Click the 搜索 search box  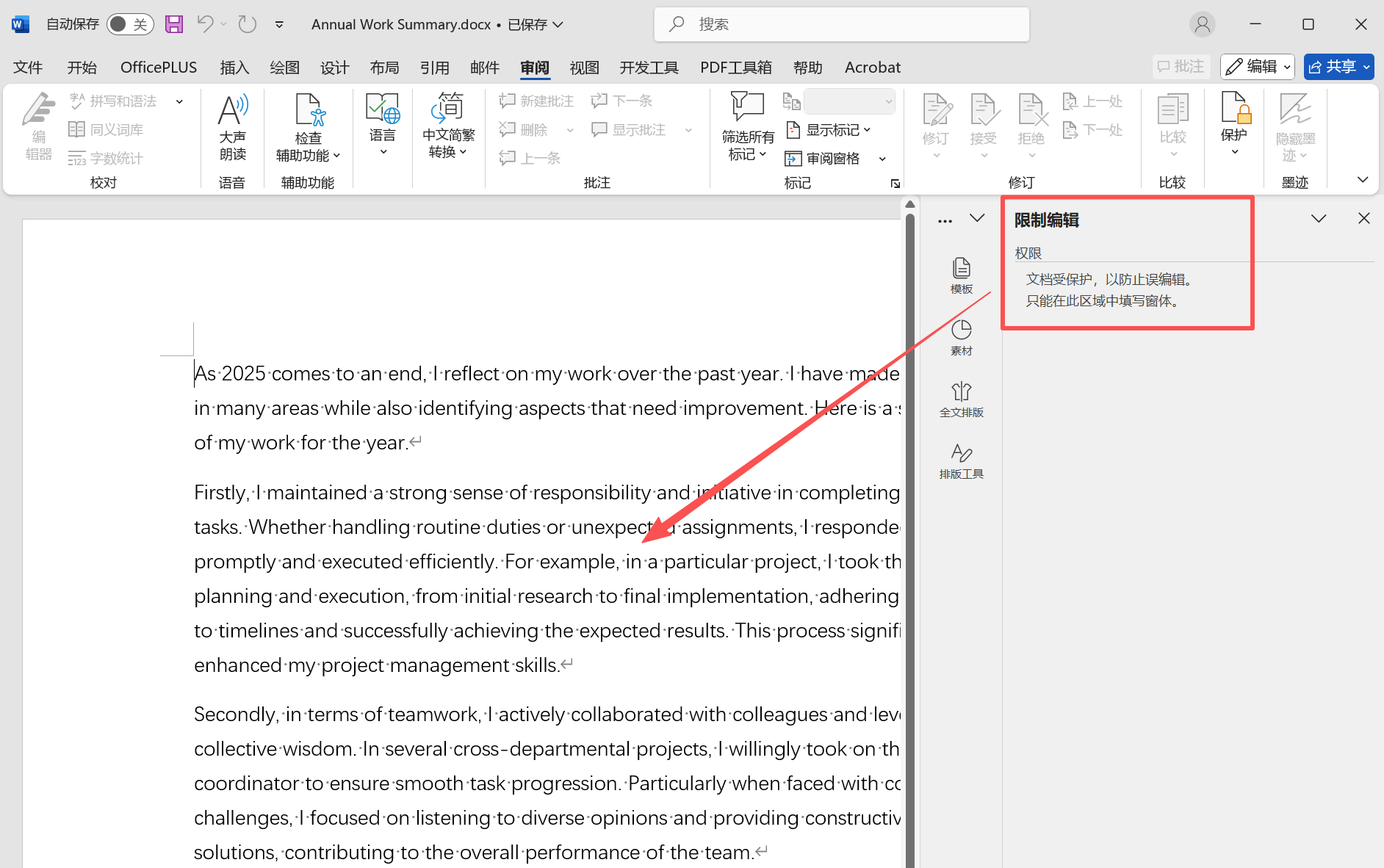click(841, 24)
